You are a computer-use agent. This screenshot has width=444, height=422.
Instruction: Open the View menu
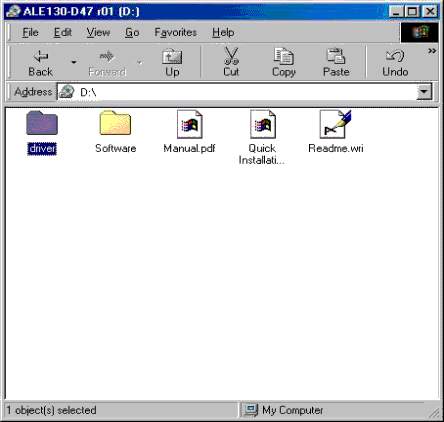[x=98, y=32]
